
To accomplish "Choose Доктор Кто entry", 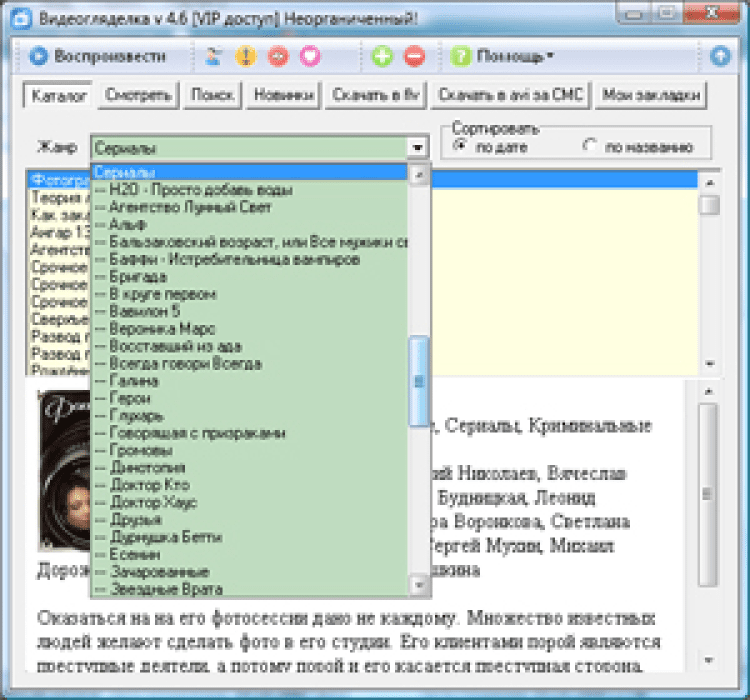I will 249,485.
